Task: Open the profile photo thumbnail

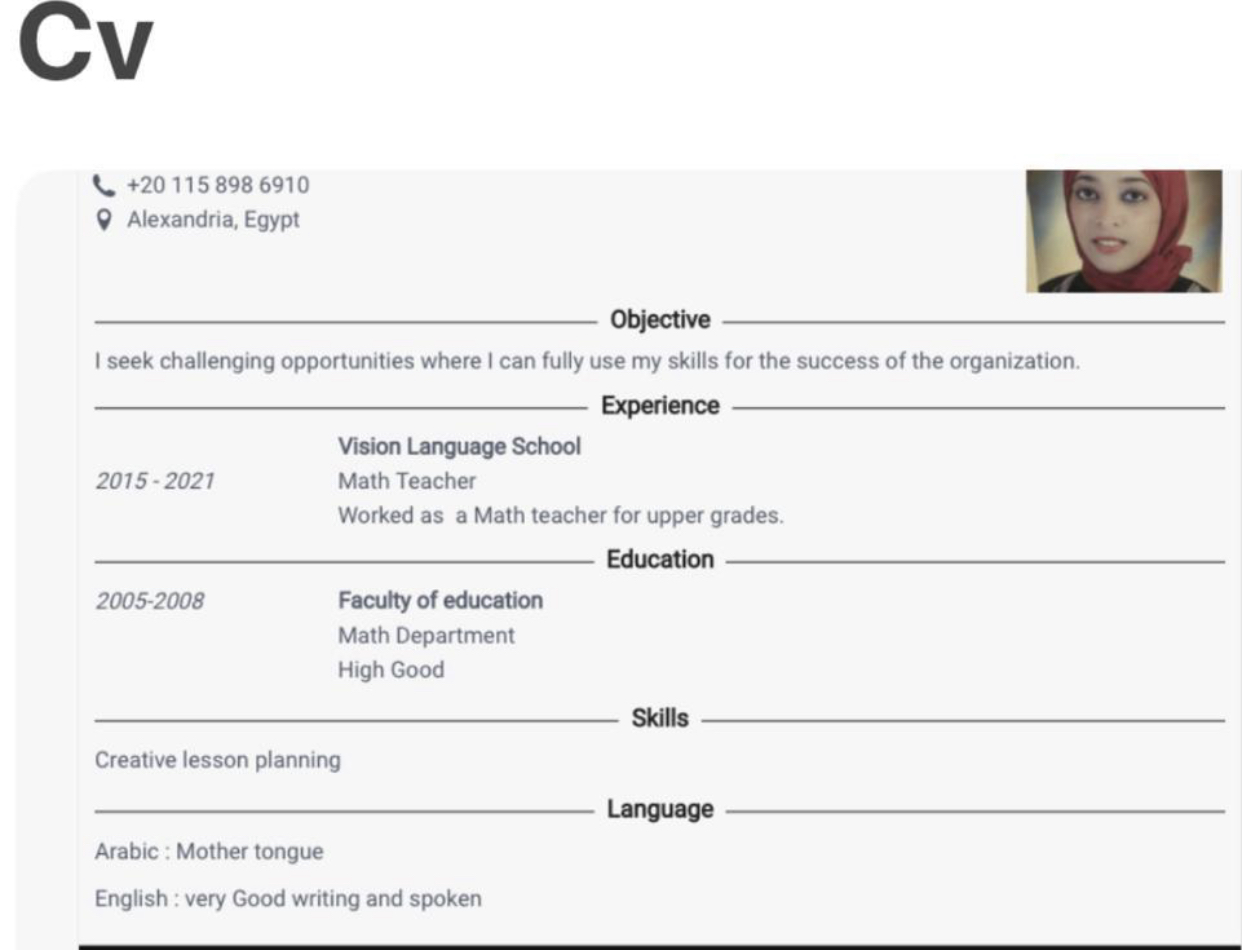Action: 1124,231
